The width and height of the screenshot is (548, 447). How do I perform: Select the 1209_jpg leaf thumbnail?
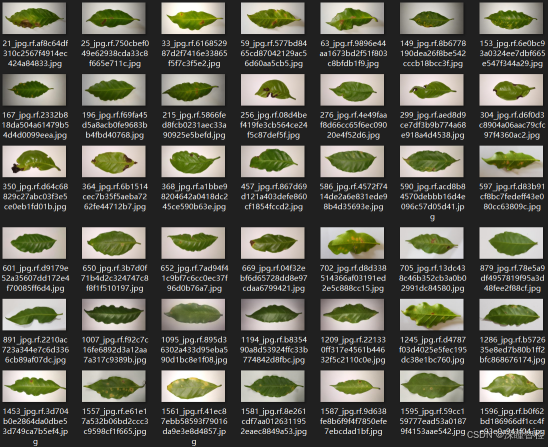click(x=352, y=315)
